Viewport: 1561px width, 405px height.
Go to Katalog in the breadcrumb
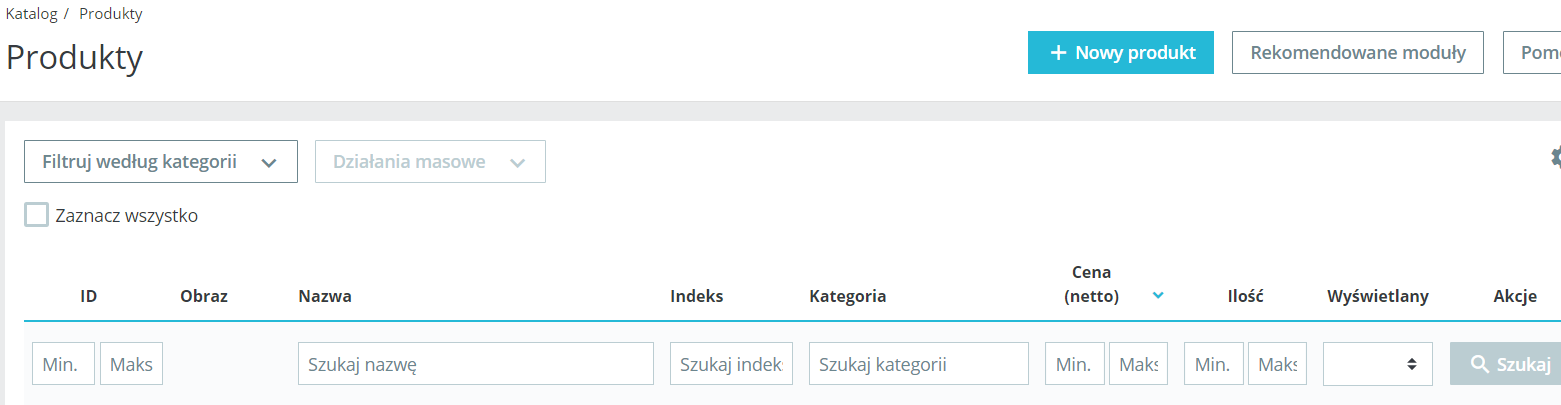(x=30, y=14)
